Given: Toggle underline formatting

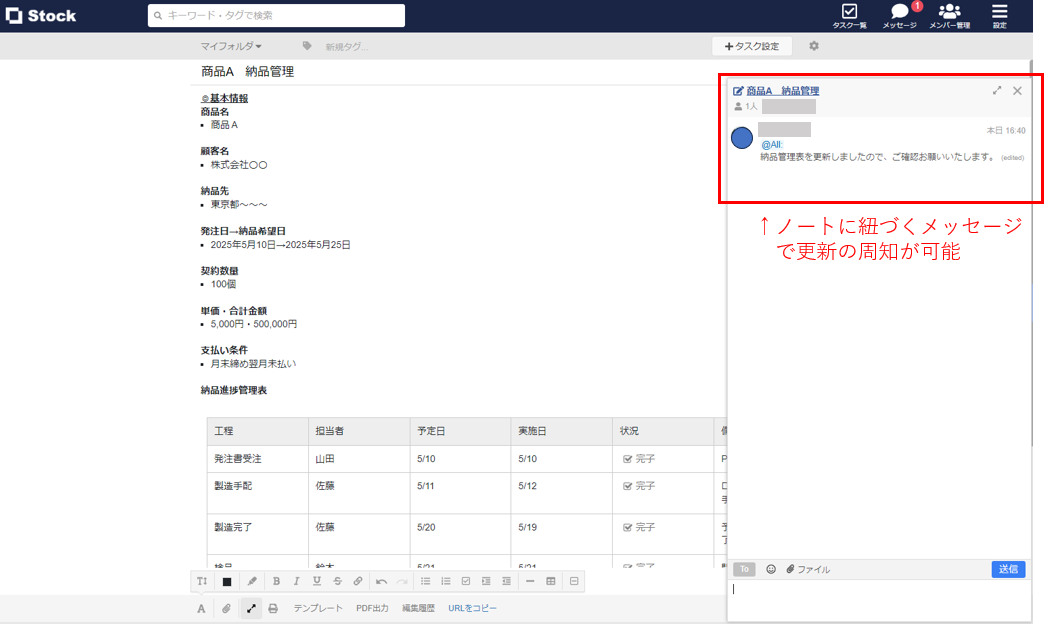Looking at the screenshot, I should pos(317,581).
